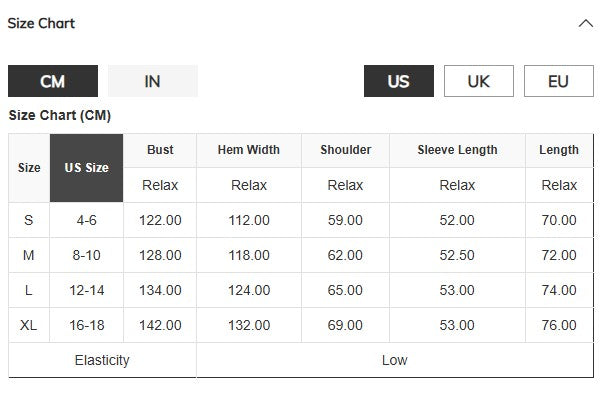Viewport: 608px width, 394px height.
Task: Select the S size row label
Action: tap(29, 220)
